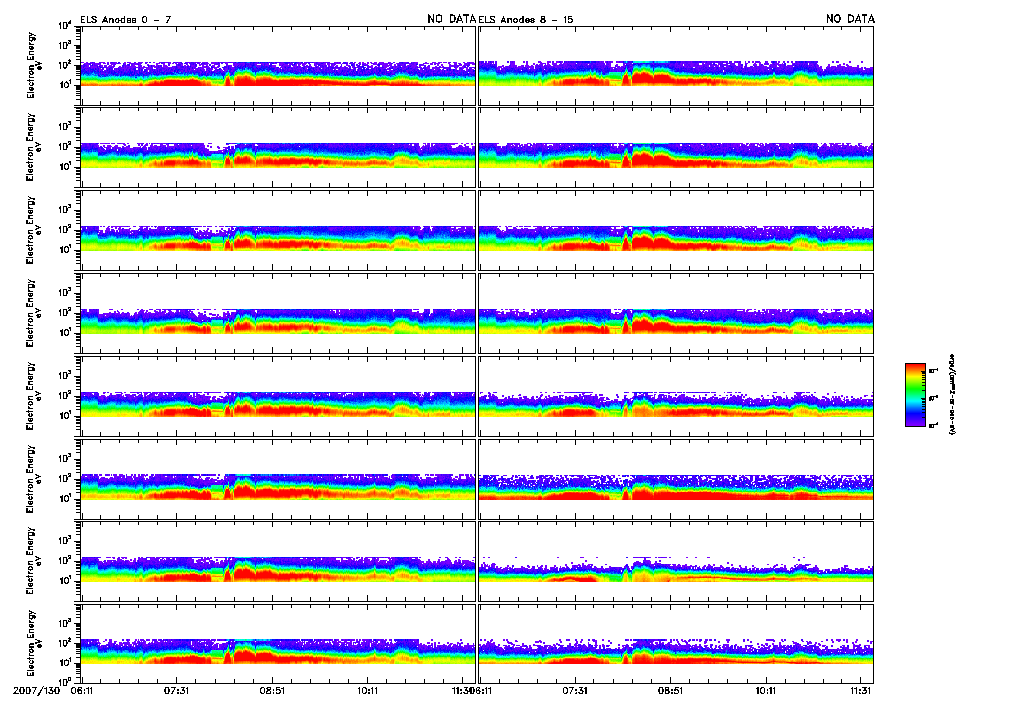Click the rainbow color scale bar
The image size is (1024, 708).
(x=915, y=395)
